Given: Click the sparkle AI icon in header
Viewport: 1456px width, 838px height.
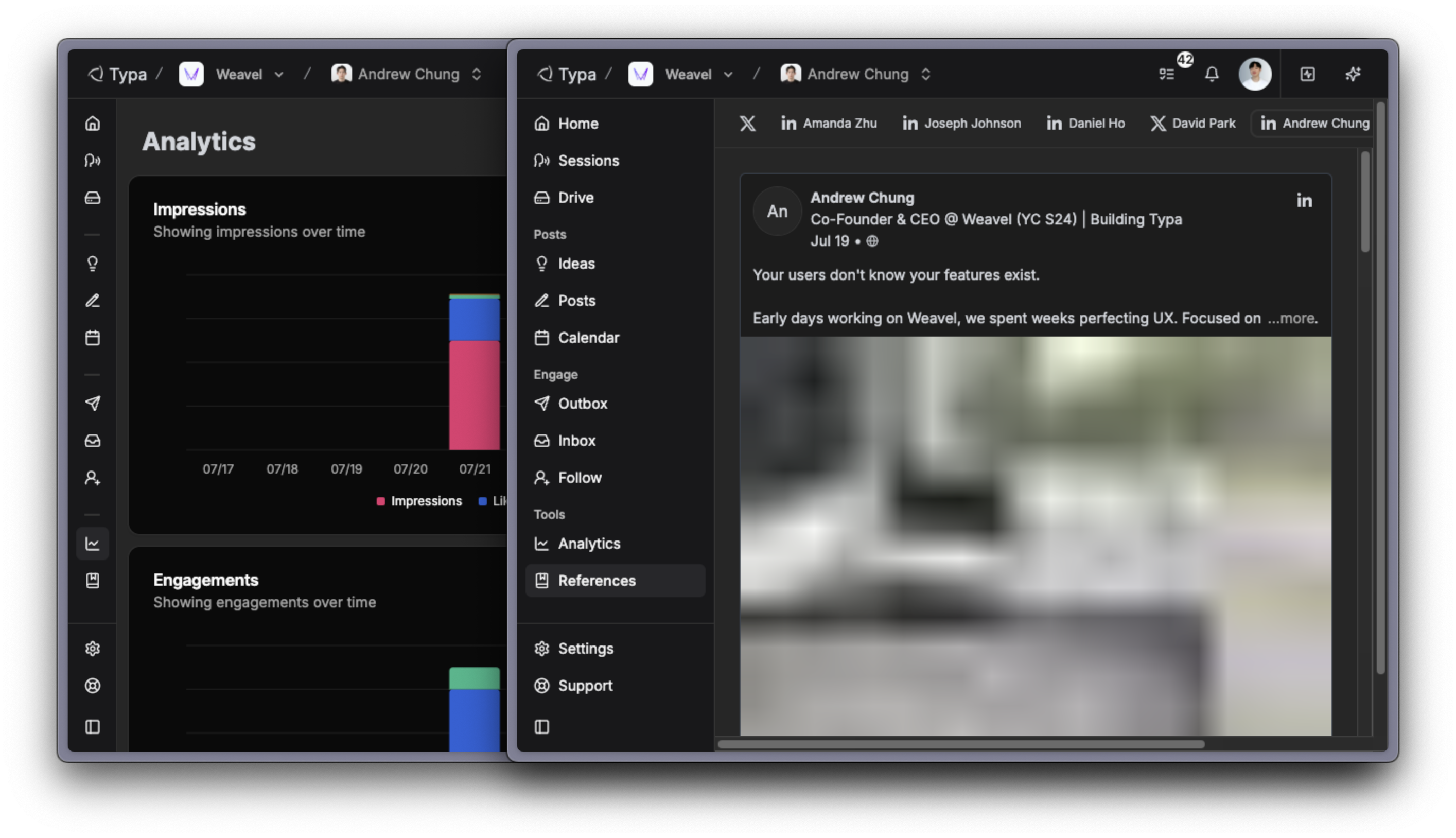Looking at the screenshot, I should pos(1353,74).
